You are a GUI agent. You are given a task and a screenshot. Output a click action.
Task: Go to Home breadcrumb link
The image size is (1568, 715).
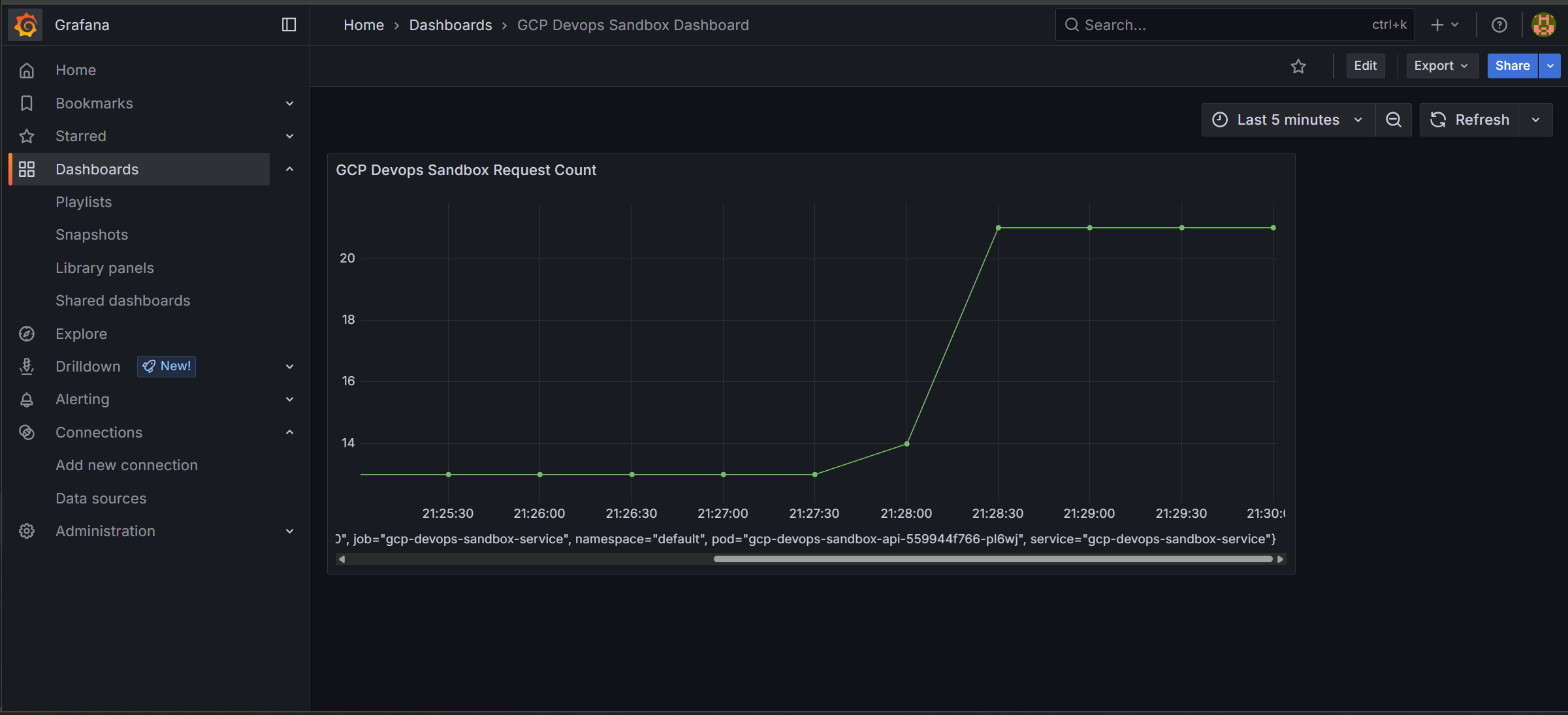(364, 25)
